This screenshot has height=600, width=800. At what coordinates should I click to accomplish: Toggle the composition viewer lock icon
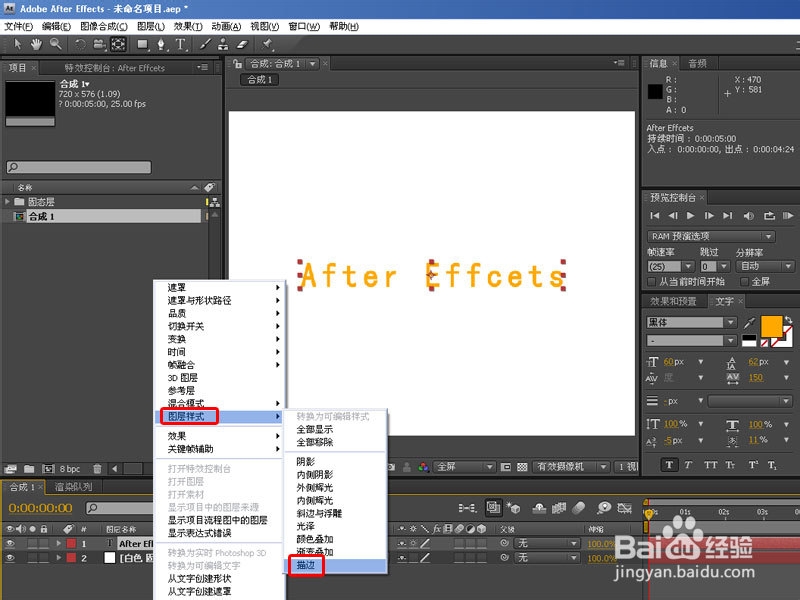click(237, 63)
